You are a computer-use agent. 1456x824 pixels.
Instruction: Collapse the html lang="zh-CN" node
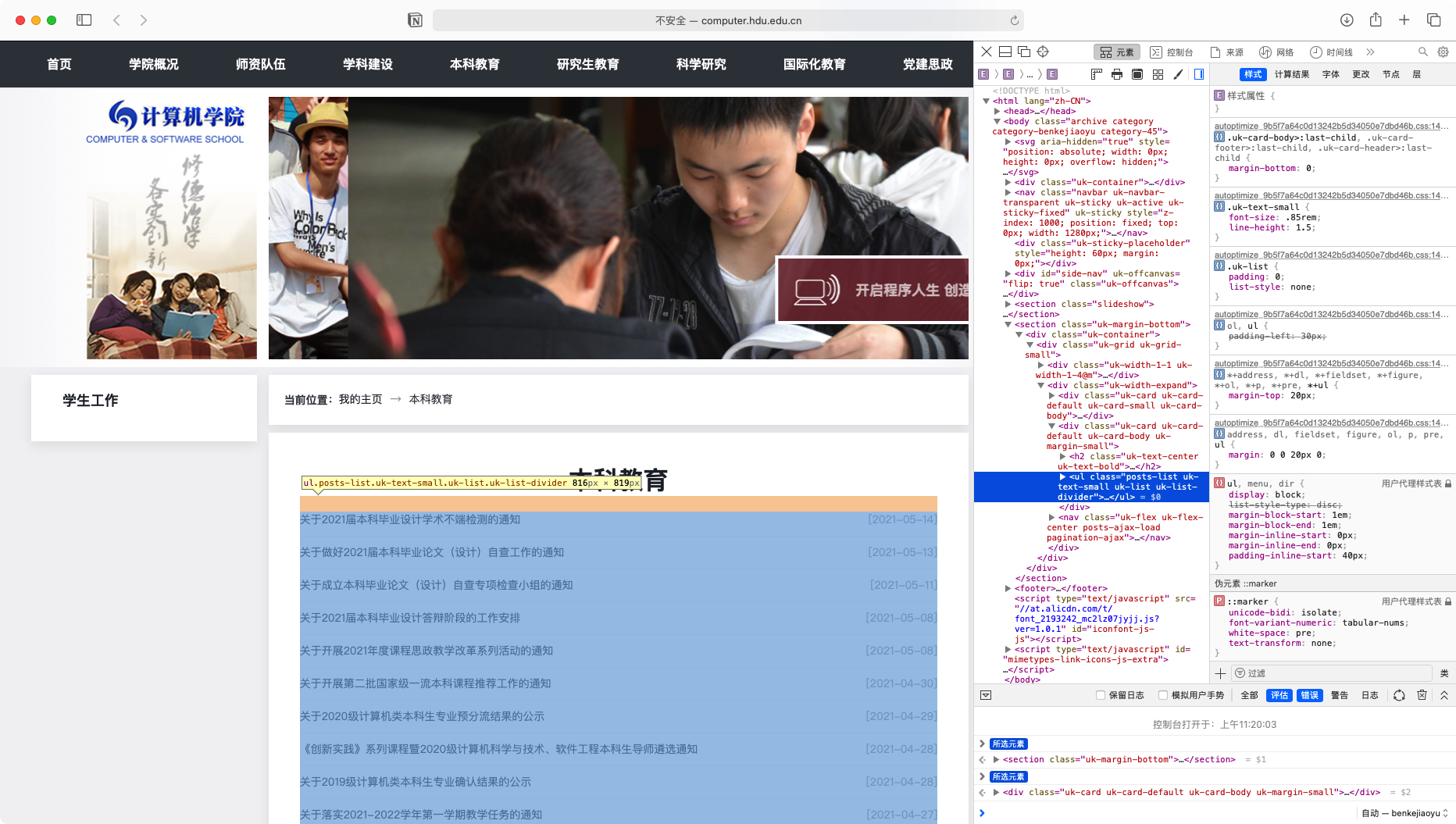point(987,101)
